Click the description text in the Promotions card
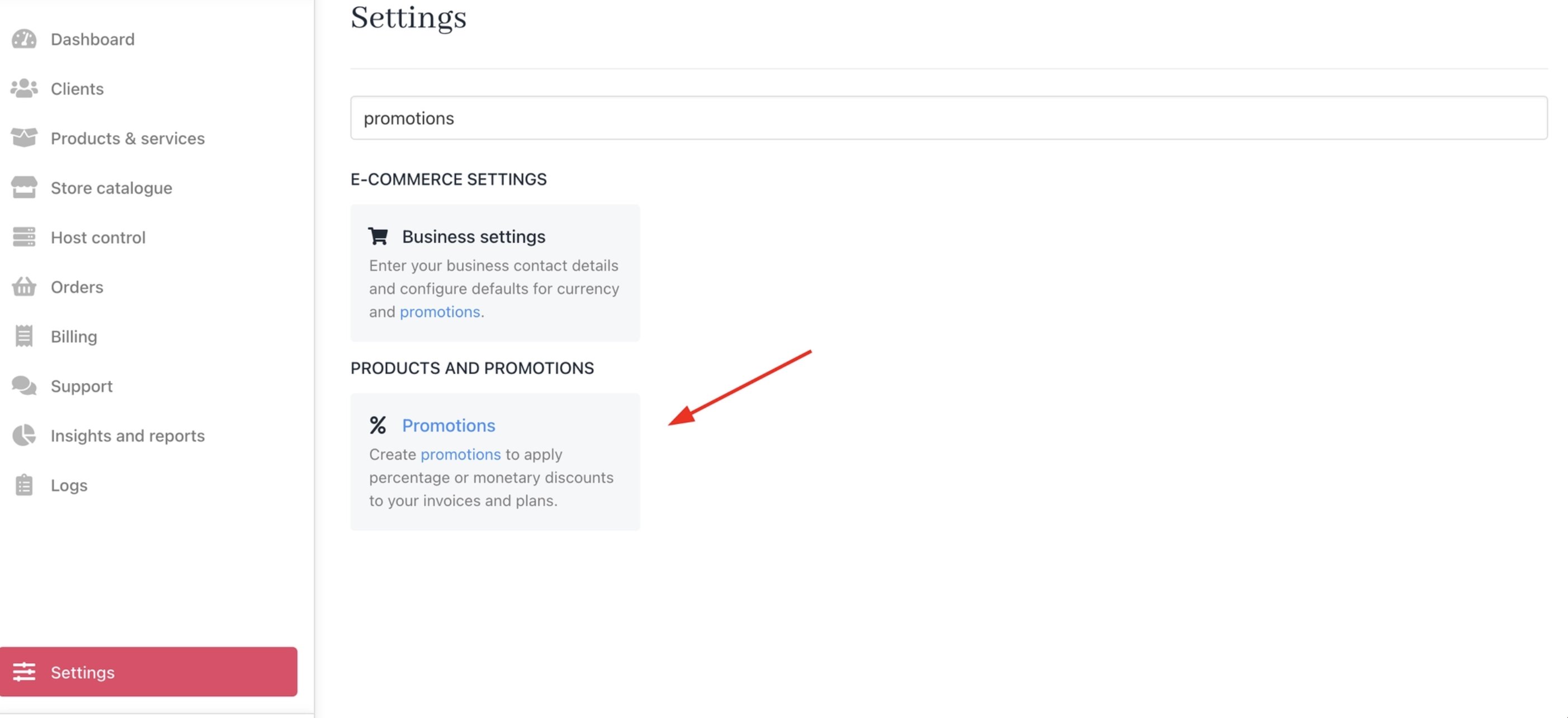This screenshot has height=718, width=1568. 491,478
